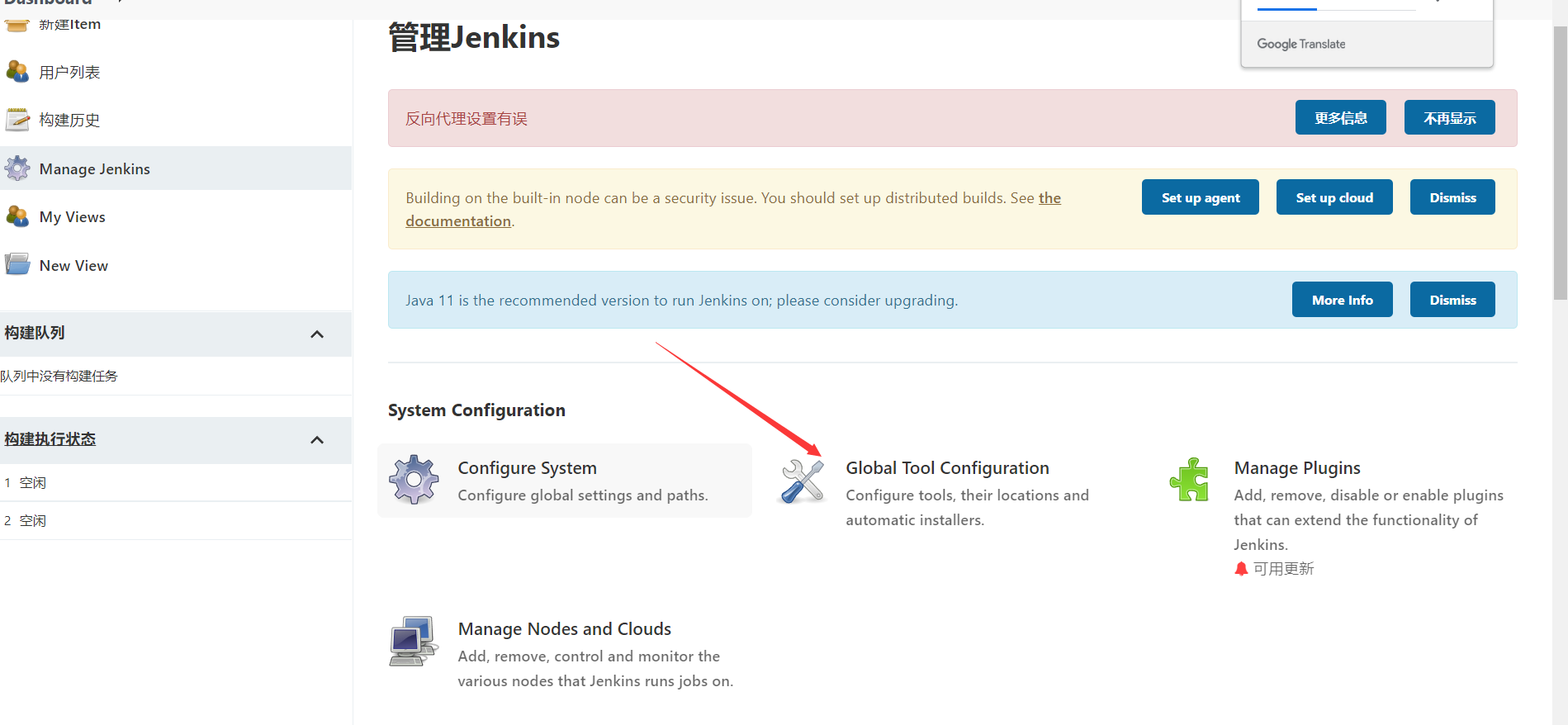Click the 新建Item icon in sidebar
Viewport: 1568px width, 725px height.
tap(17, 26)
